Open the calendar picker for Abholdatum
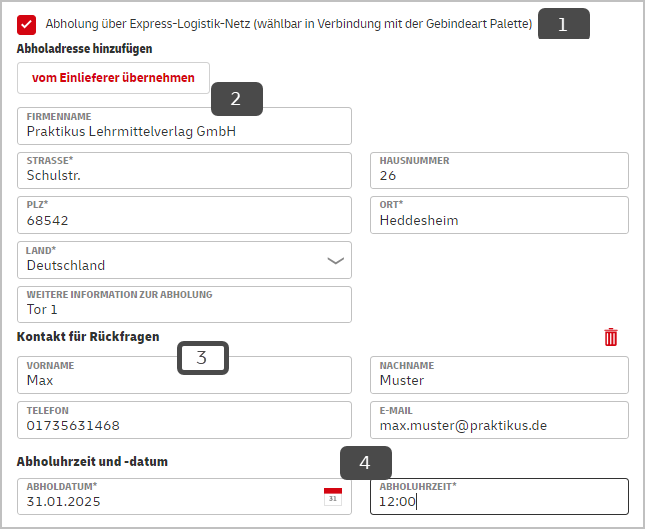 click(x=333, y=497)
